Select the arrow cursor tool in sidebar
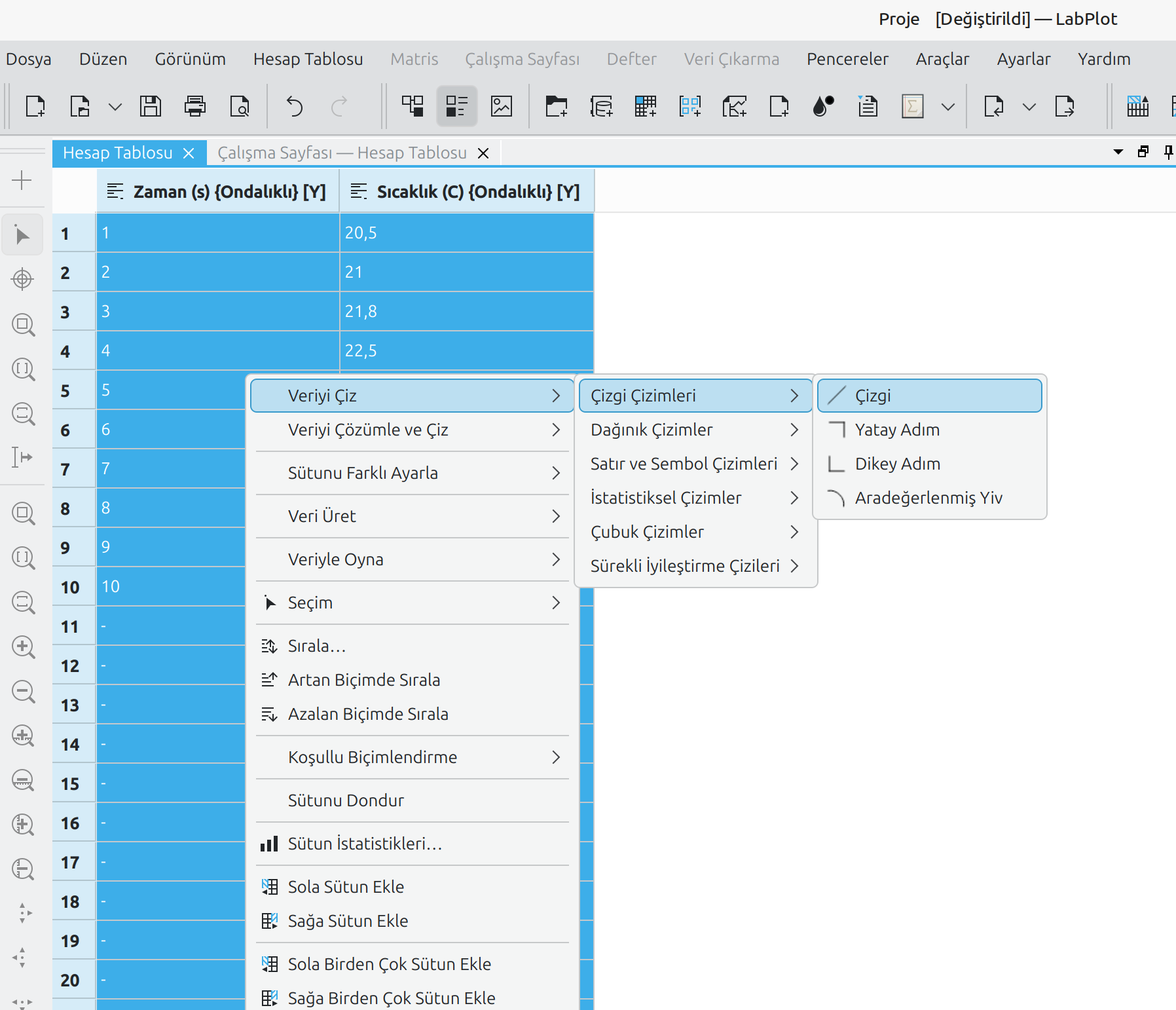This screenshot has height=1010, width=1176. pyautogui.click(x=22, y=234)
